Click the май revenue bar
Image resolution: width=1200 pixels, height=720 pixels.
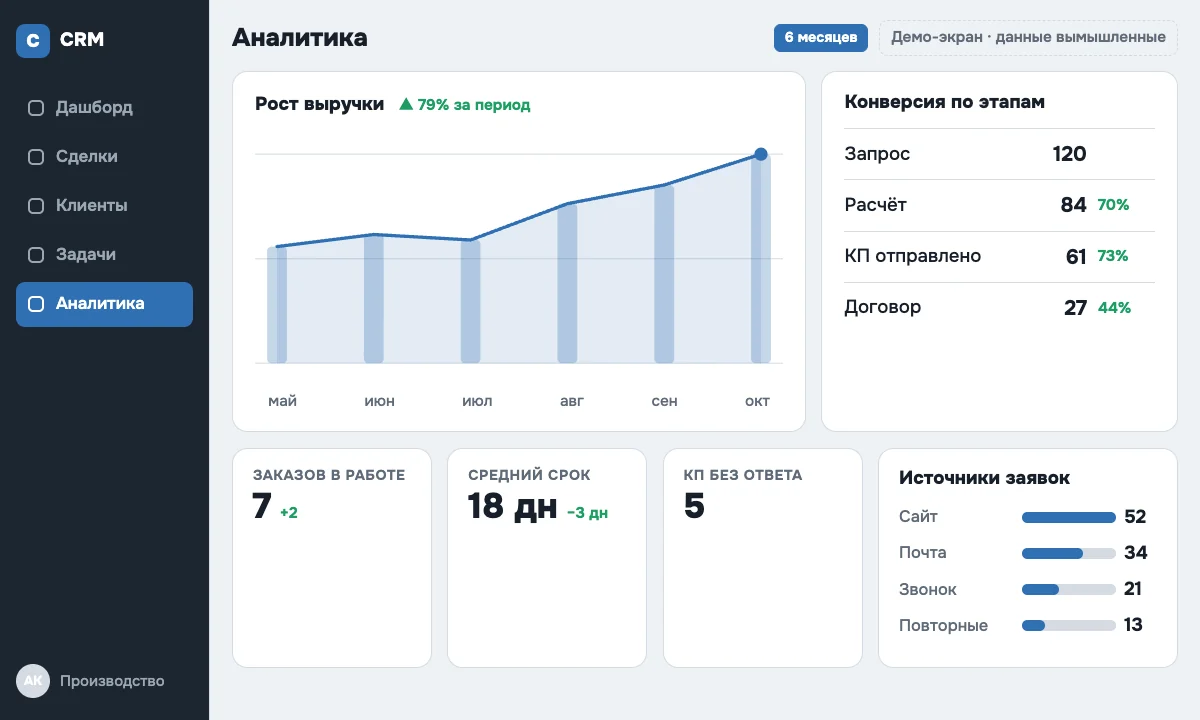(x=277, y=305)
